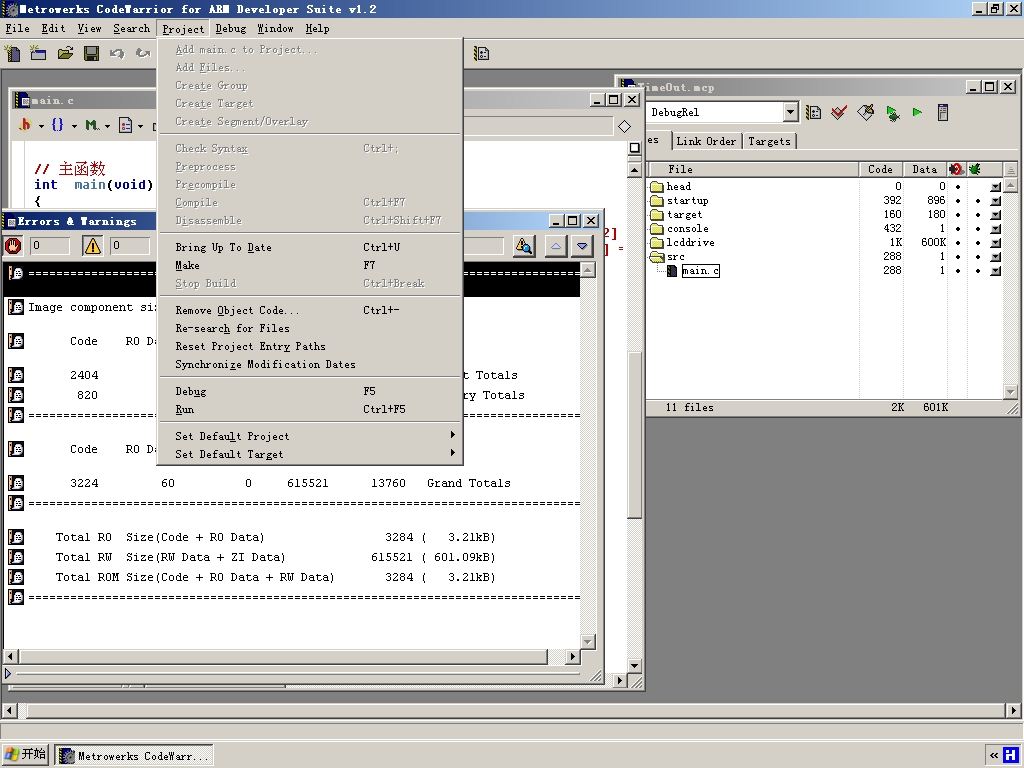
Task: Go to next message with down arrow
Action: point(582,246)
